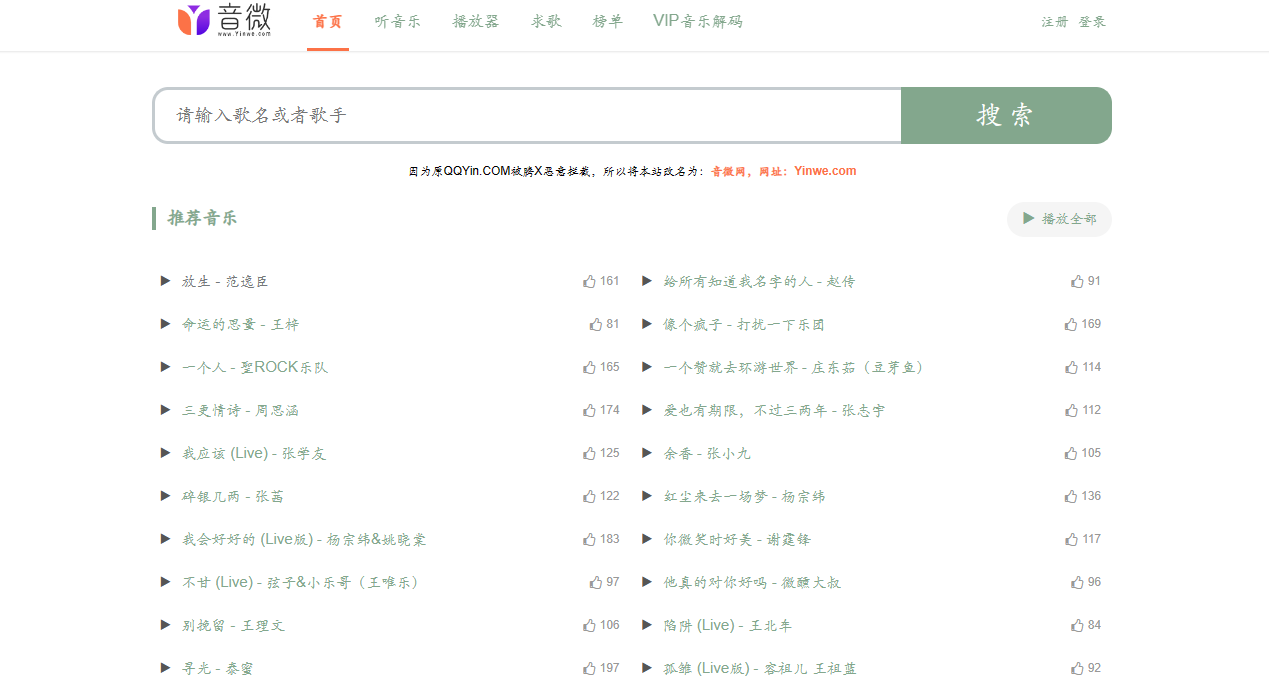The image size is (1269, 698).
Task: Click the 音微 site logo
Action: click(225, 20)
